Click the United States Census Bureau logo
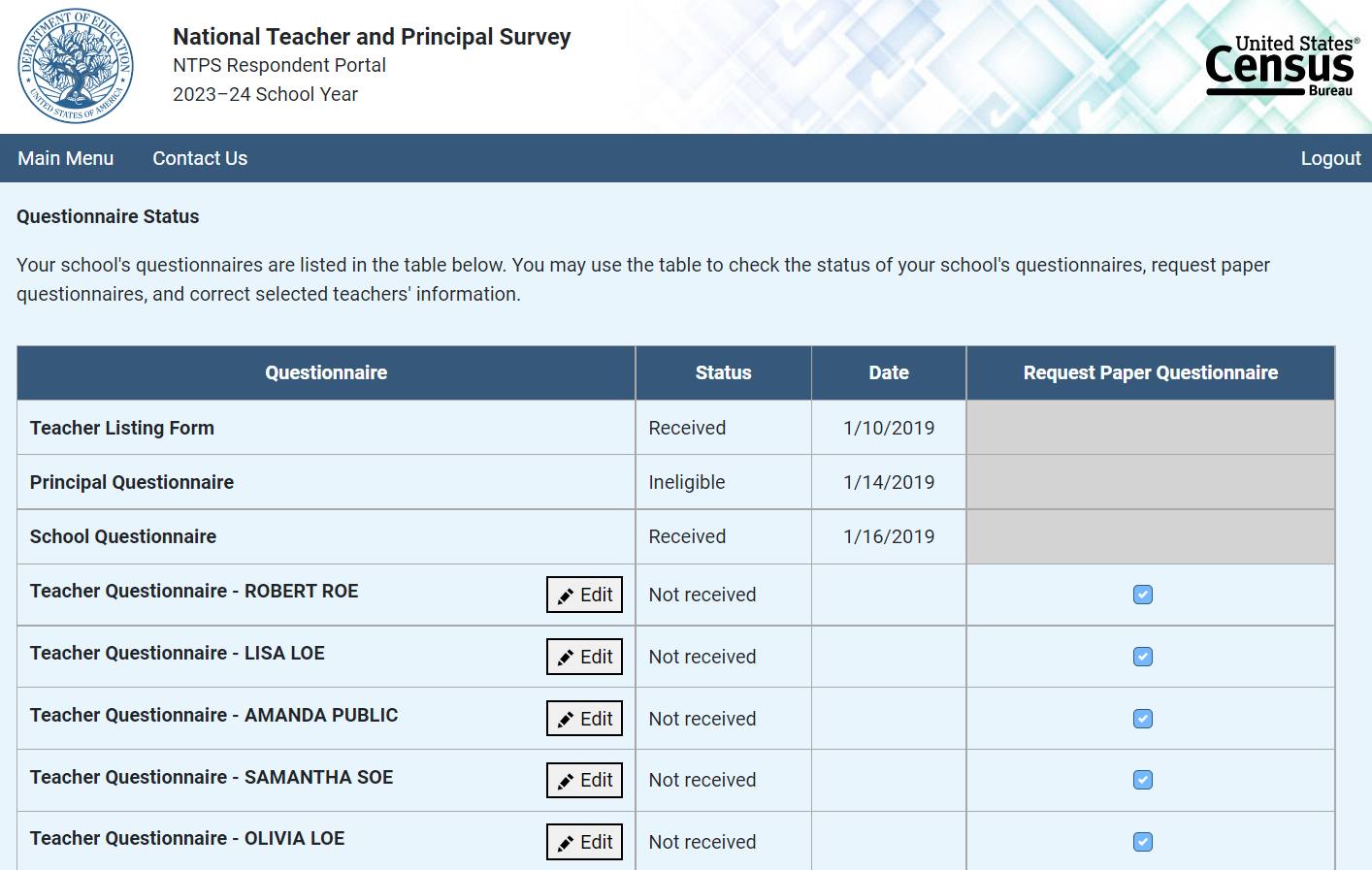The image size is (1372, 870). click(1281, 66)
